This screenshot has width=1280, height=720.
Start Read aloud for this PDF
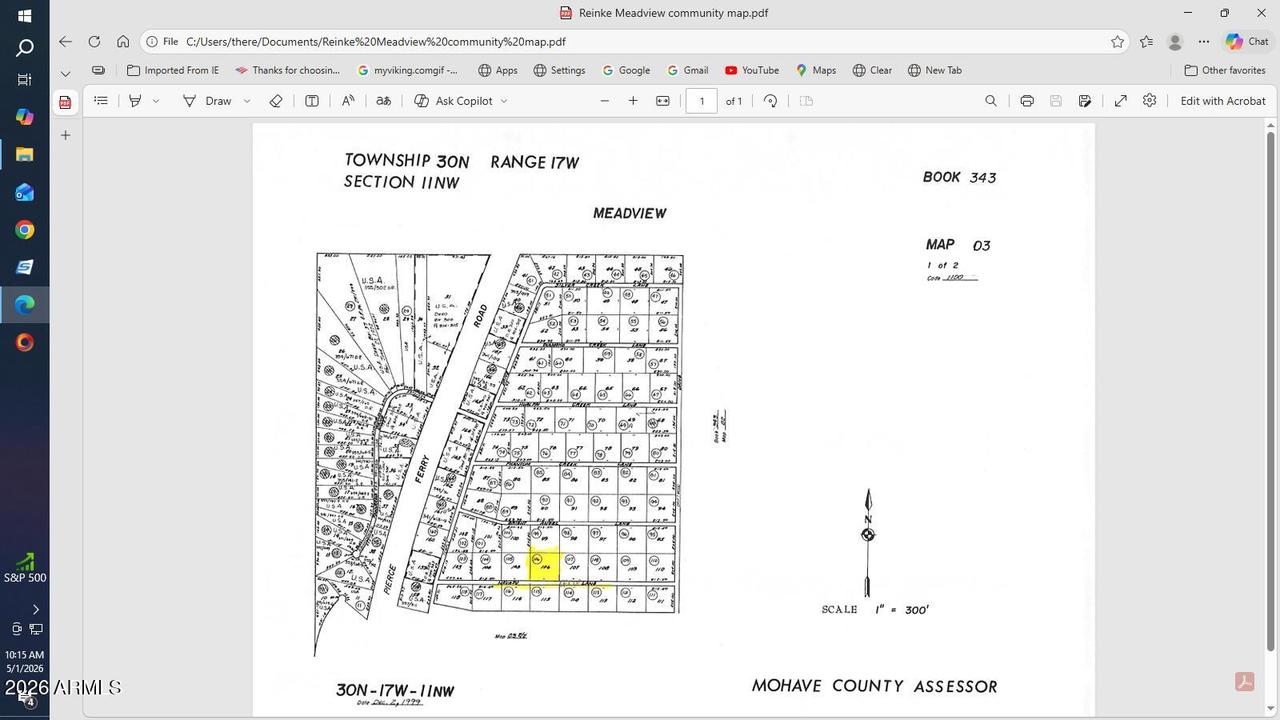pos(348,101)
